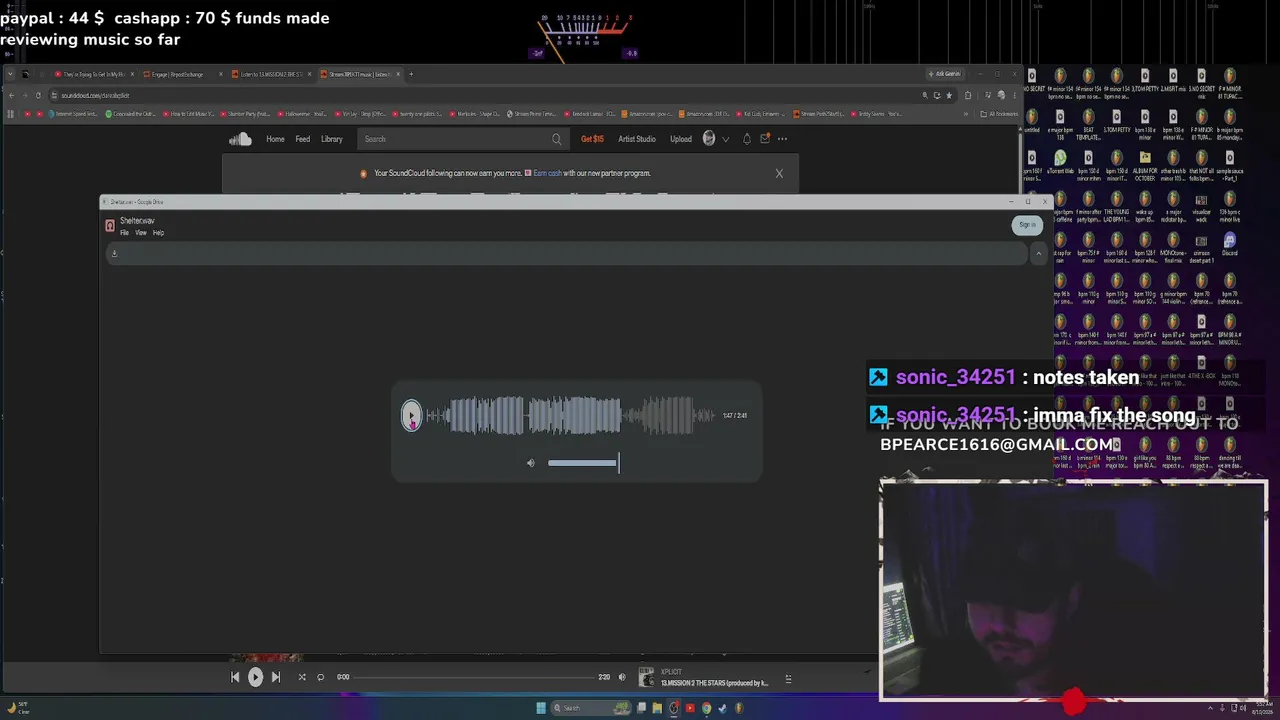Play the Shelter.wav audio in Drive viewer

coord(411,415)
